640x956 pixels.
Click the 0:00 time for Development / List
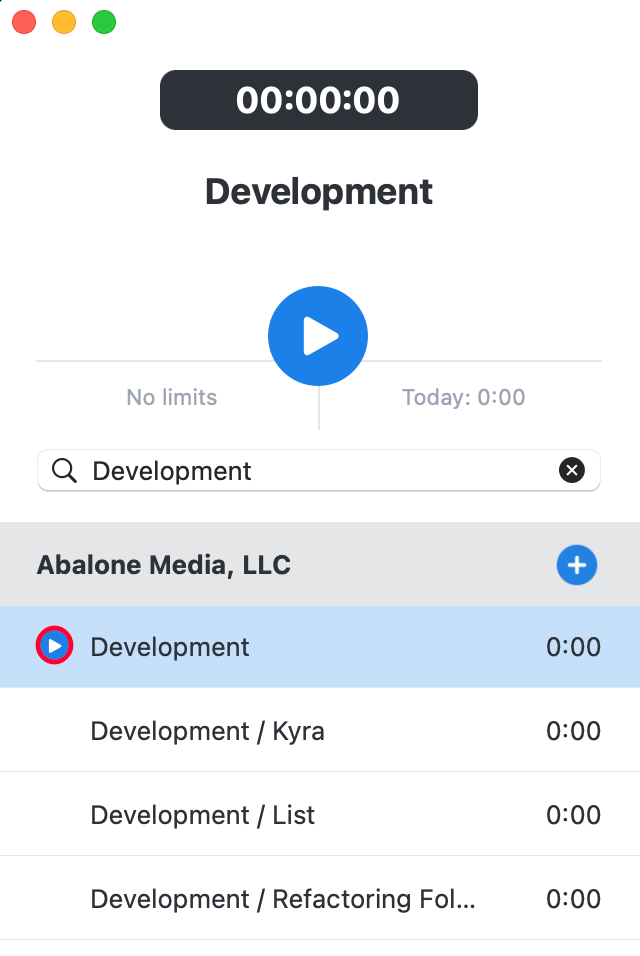click(x=573, y=815)
